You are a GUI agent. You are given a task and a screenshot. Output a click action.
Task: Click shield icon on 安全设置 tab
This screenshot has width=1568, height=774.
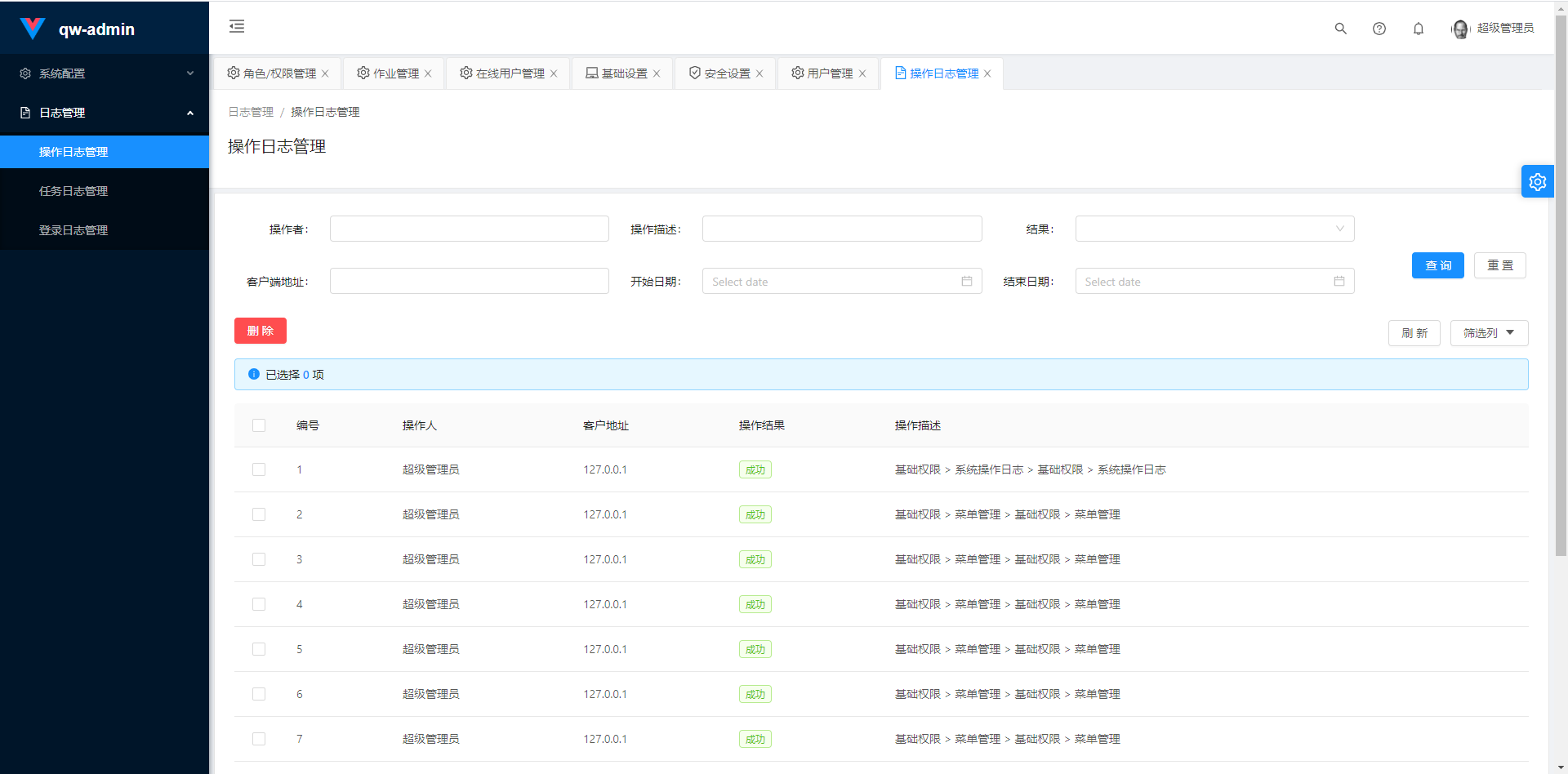[695, 73]
